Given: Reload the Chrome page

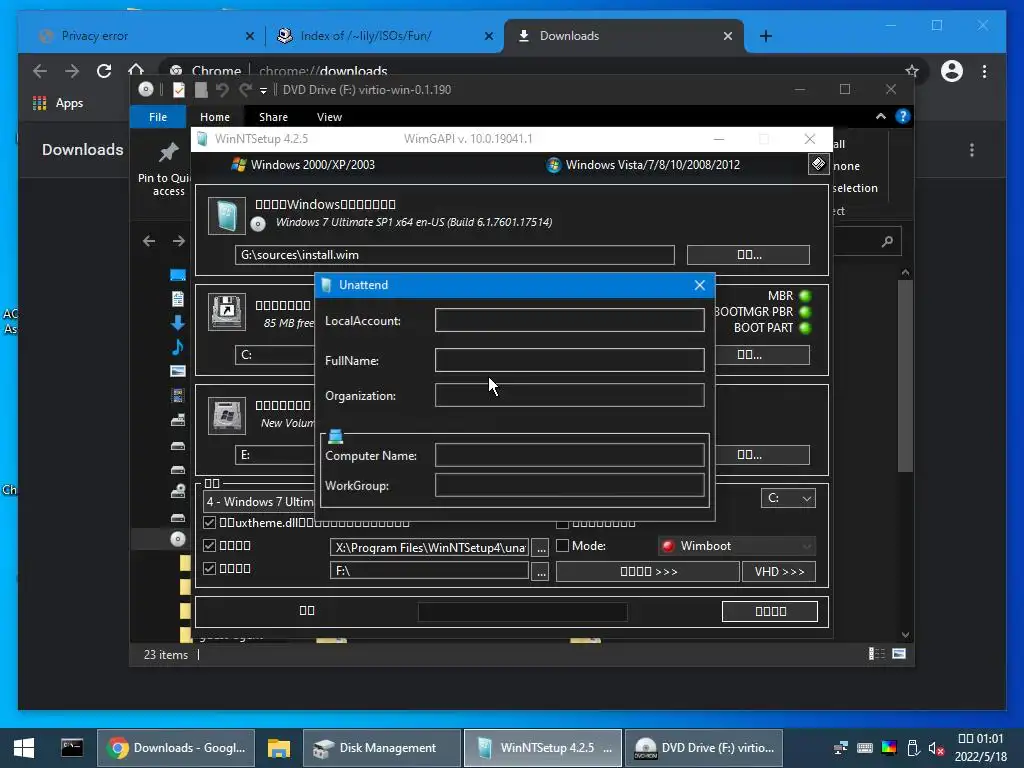Looking at the screenshot, I should (104, 71).
